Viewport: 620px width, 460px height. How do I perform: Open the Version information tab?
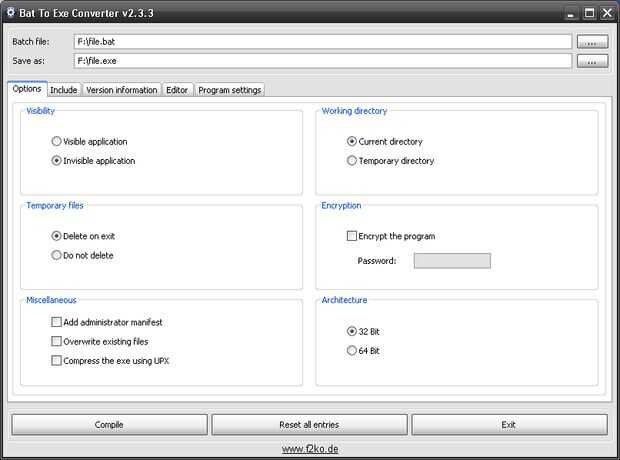(122, 90)
